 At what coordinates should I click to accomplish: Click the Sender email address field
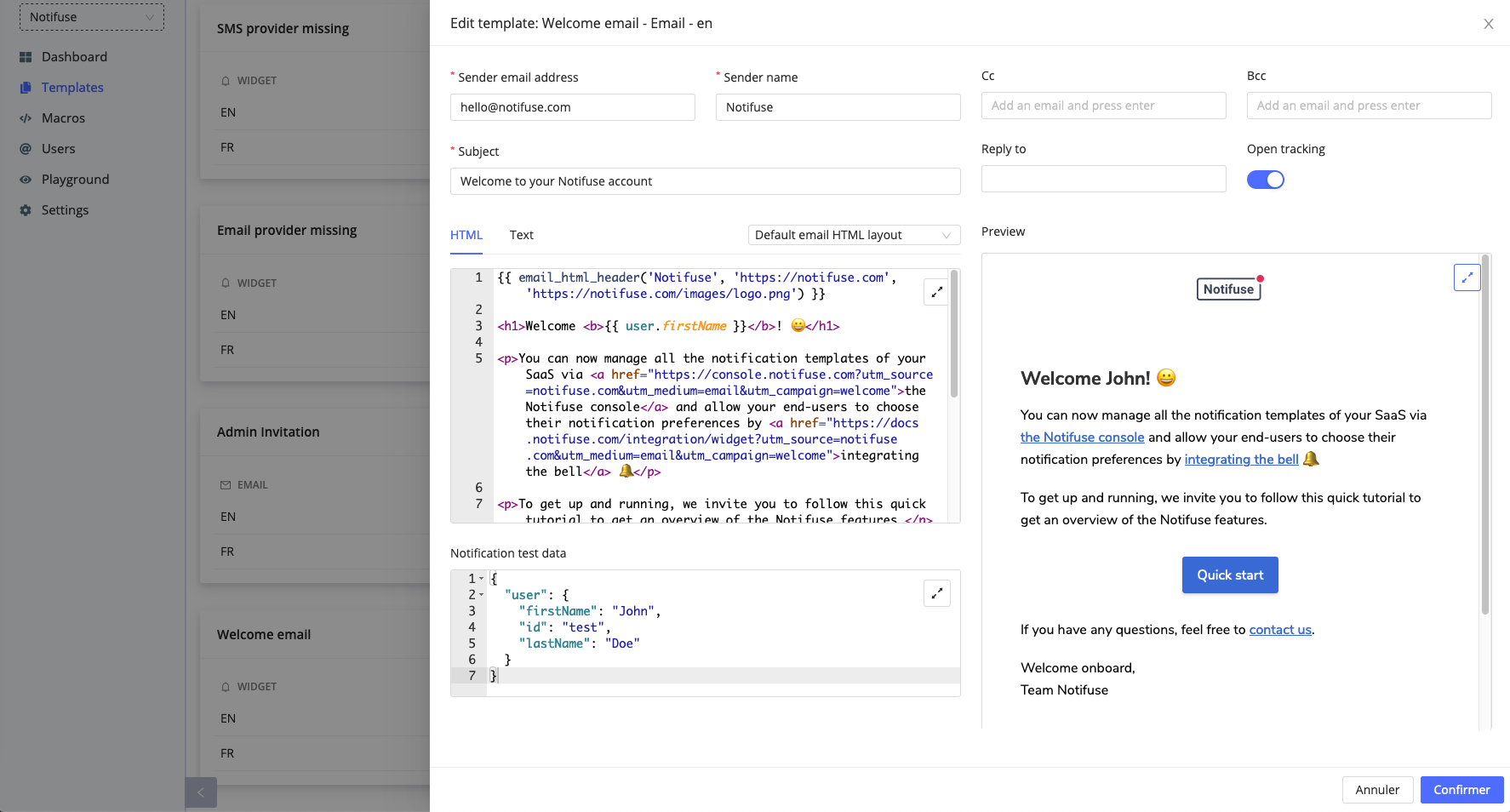(x=573, y=107)
